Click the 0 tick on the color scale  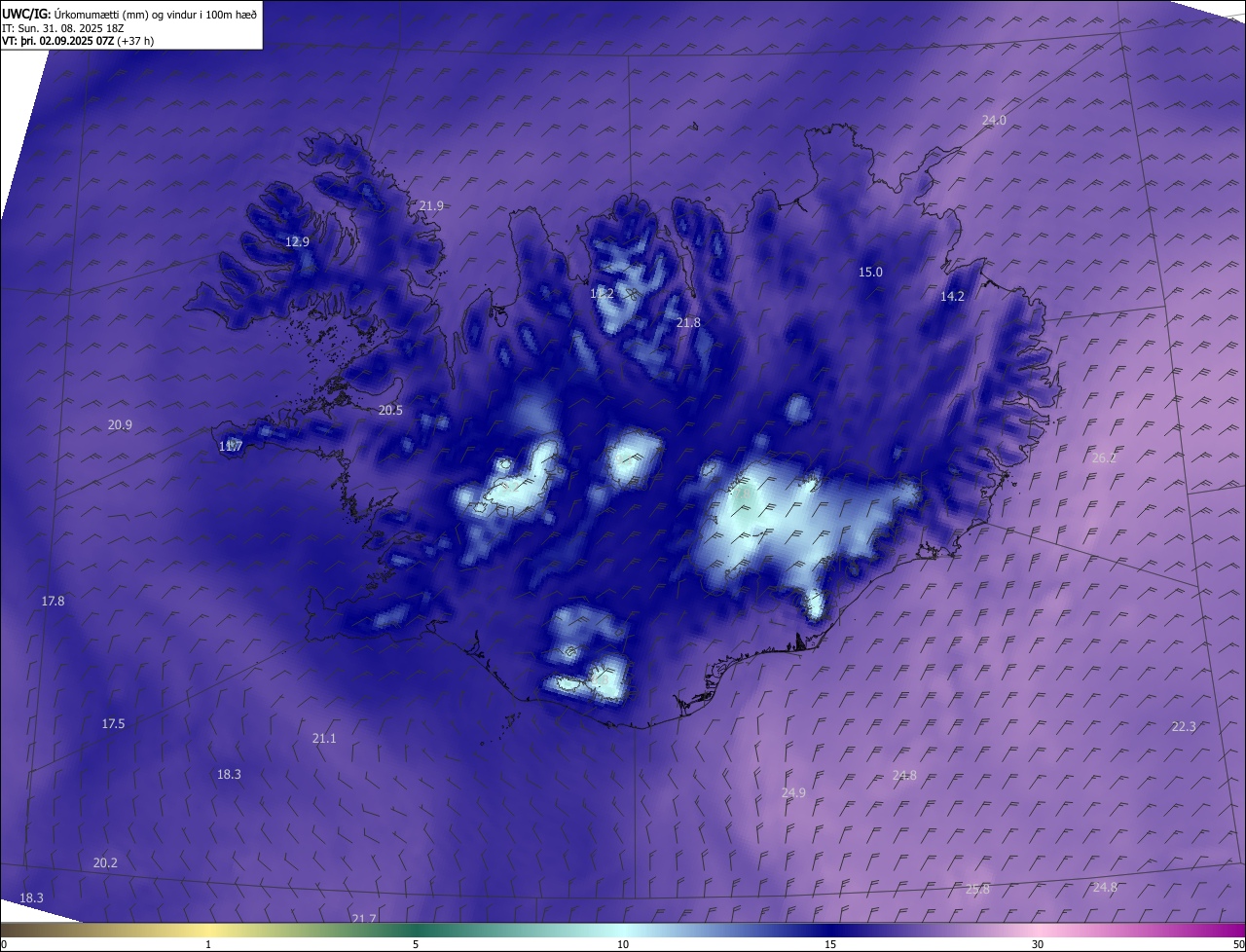(x=4, y=944)
